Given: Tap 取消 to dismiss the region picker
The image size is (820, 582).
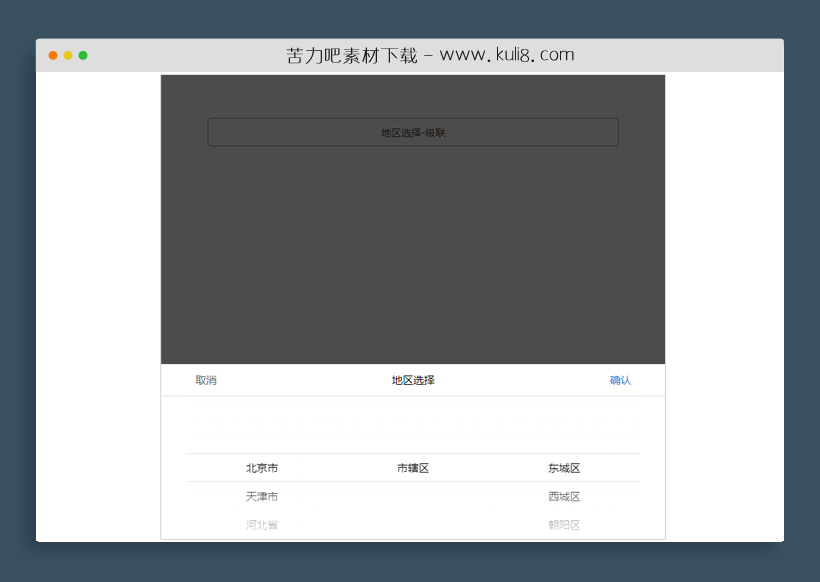Looking at the screenshot, I should coord(205,380).
